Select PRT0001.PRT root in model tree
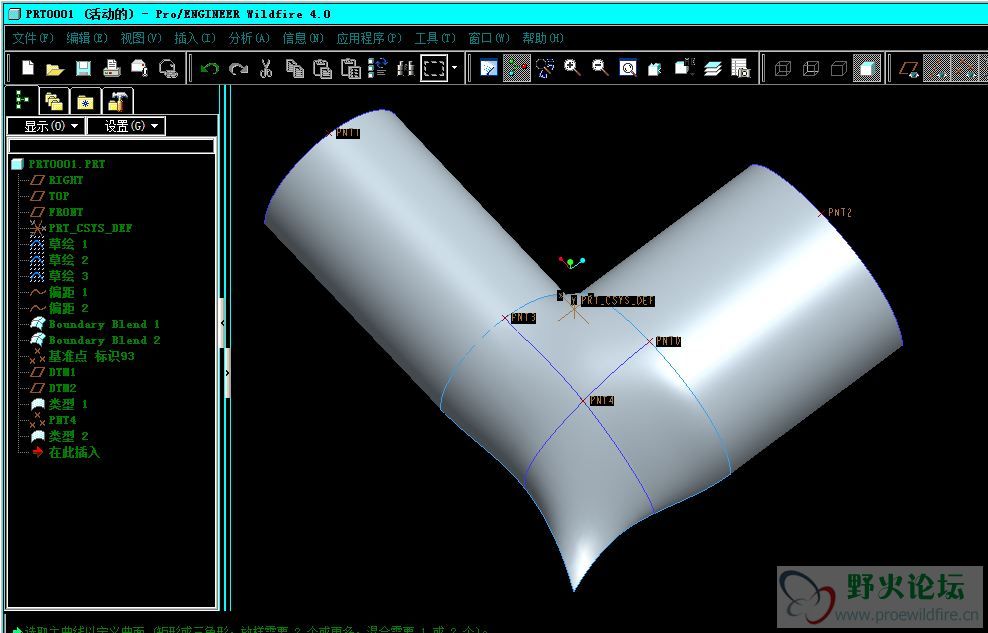Image resolution: width=988 pixels, height=633 pixels. point(66,164)
